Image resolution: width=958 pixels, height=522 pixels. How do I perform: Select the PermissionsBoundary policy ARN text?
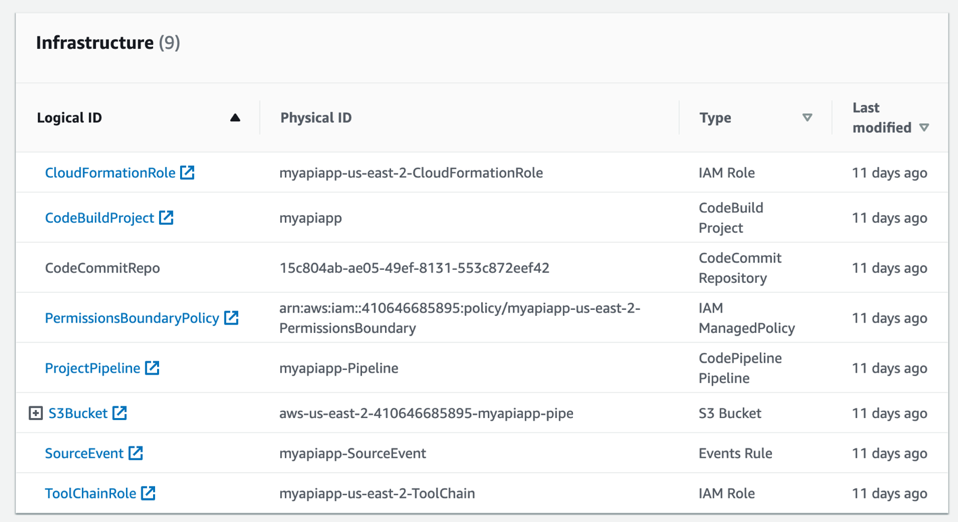tap(459, 318)
